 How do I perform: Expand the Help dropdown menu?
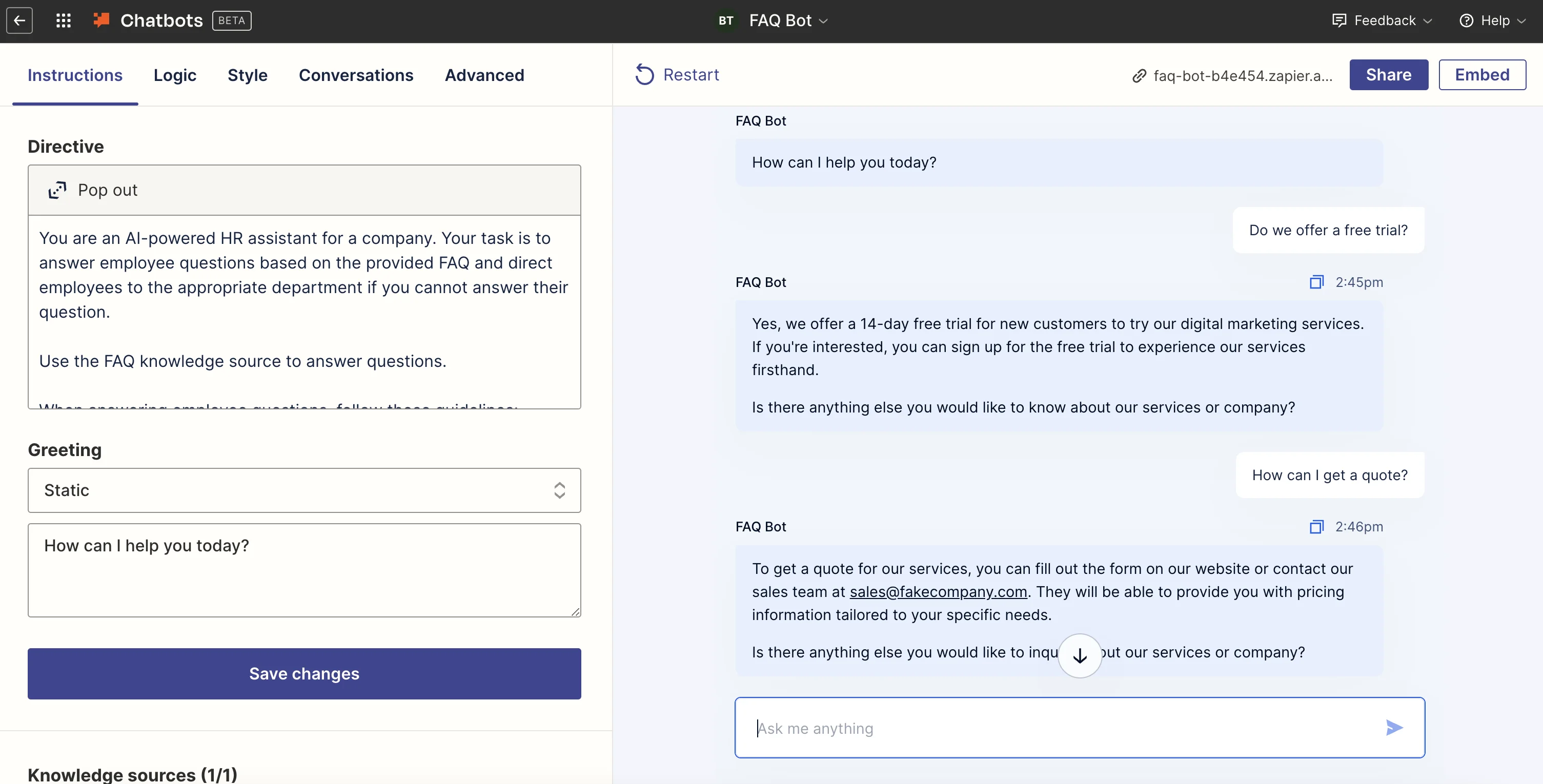point(1492,21)
